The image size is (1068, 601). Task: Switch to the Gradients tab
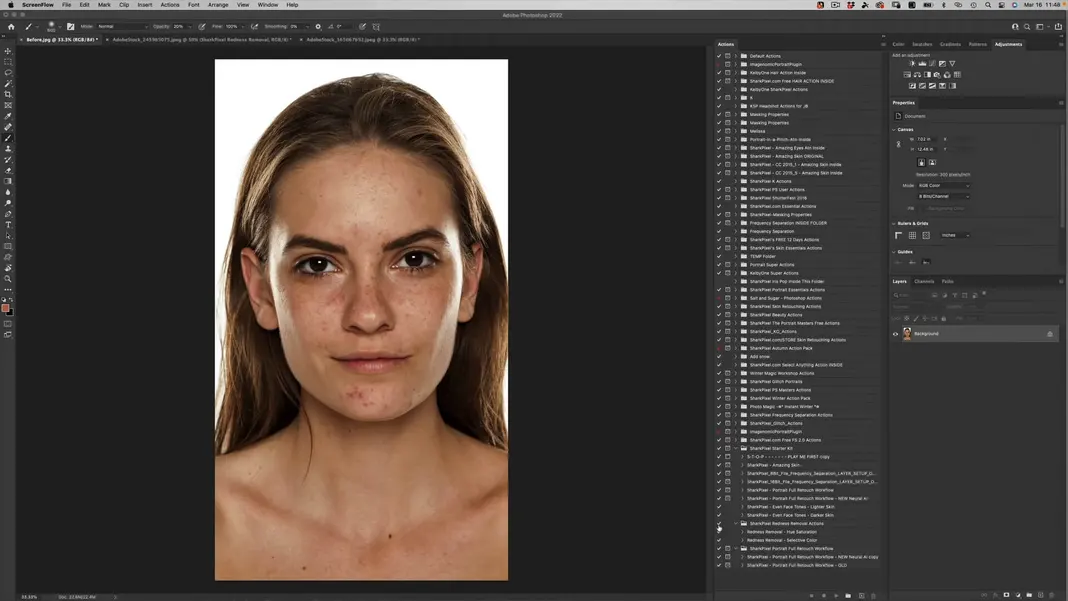(x=950, y=44)
